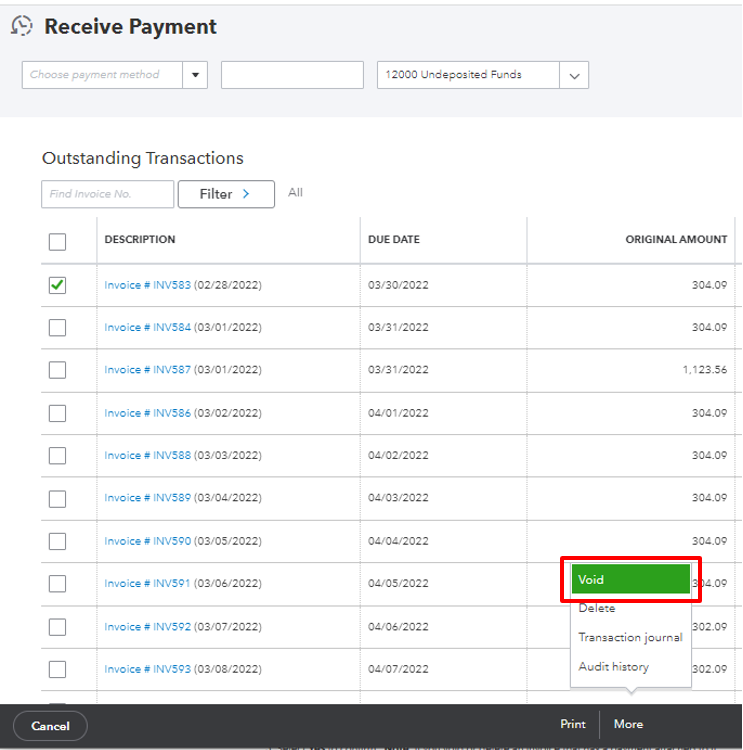Click the ORIGINAL AMOUNT column header
743x750 pixels.
[x=676, y=240]
